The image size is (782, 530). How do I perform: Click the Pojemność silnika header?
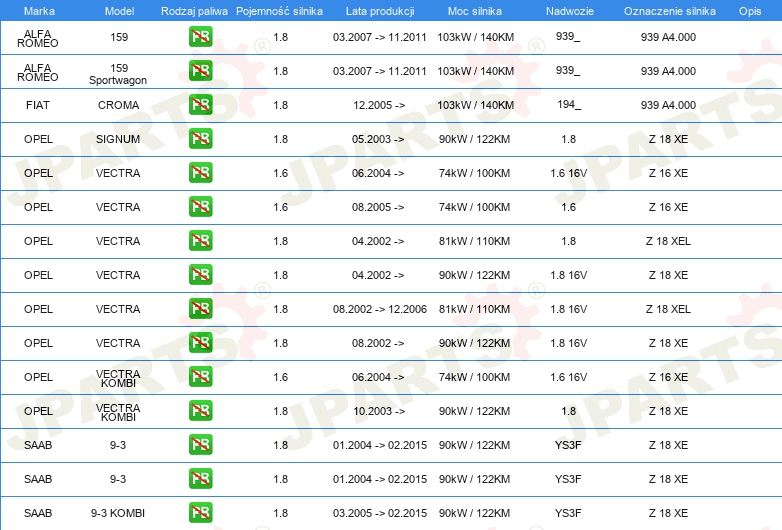point(280,10)
